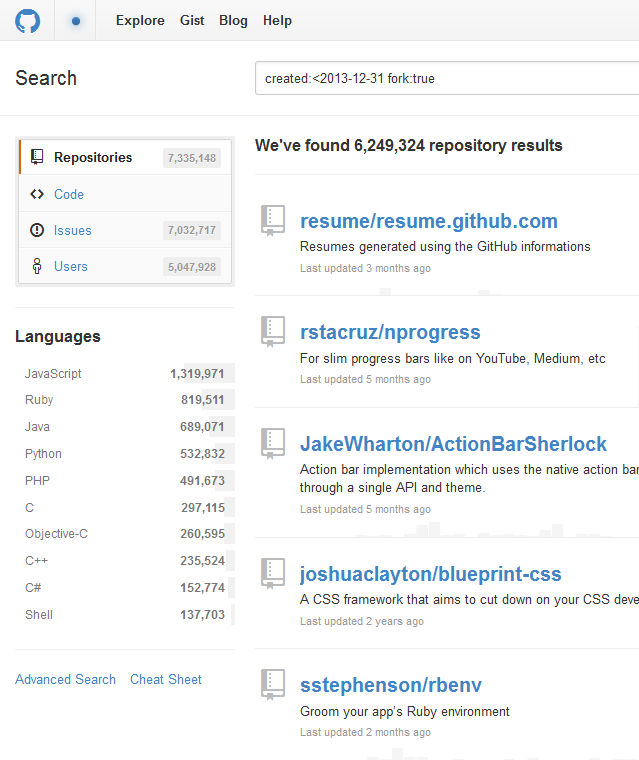The image size is (639, 760).
Task: Click the Users person icon in sidebar
Action: 37,266
